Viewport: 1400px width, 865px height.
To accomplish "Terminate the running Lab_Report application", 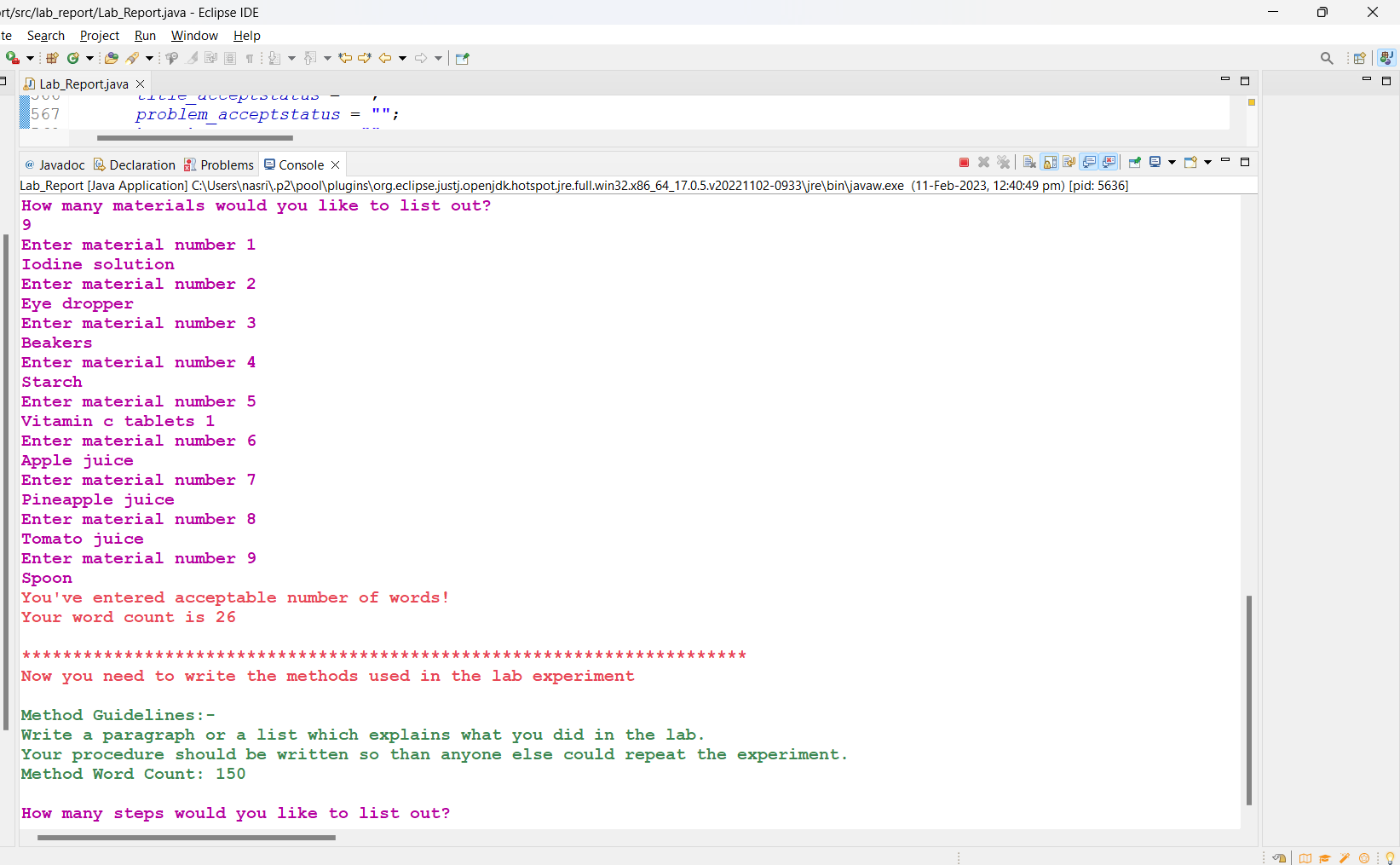I will point(964,162).
